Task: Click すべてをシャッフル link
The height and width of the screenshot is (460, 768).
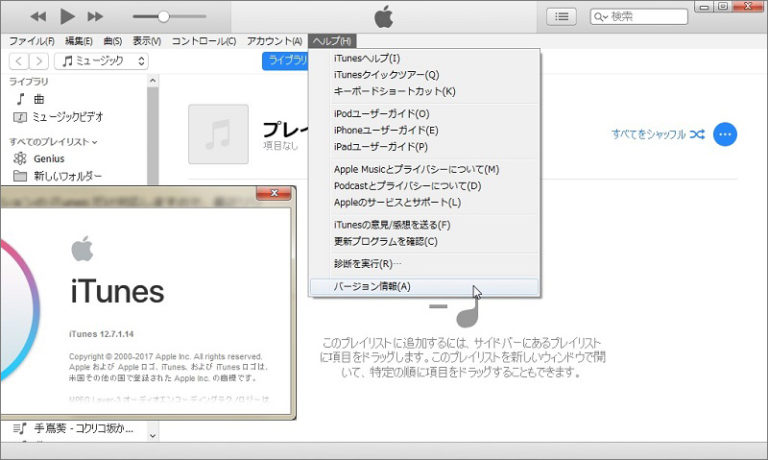Action: pyautogui.click(x=658, y=134)
